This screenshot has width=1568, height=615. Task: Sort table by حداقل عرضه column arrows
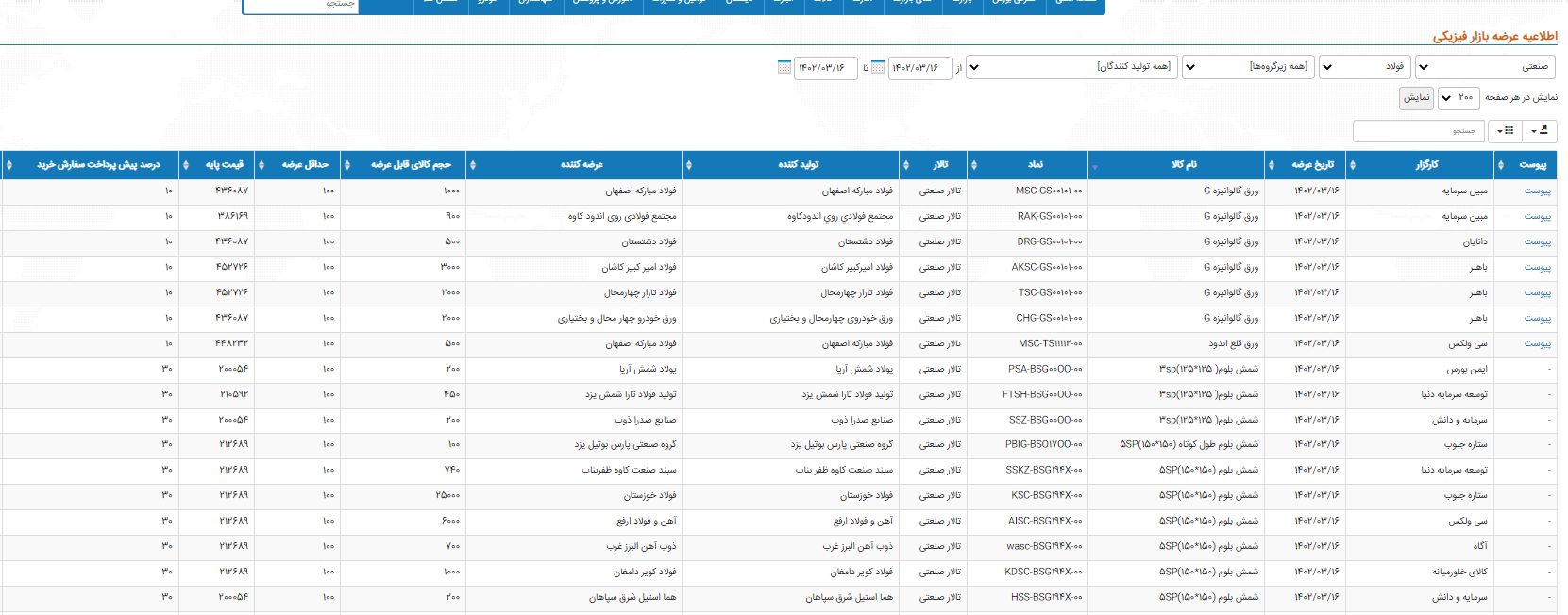coord(261,165)
